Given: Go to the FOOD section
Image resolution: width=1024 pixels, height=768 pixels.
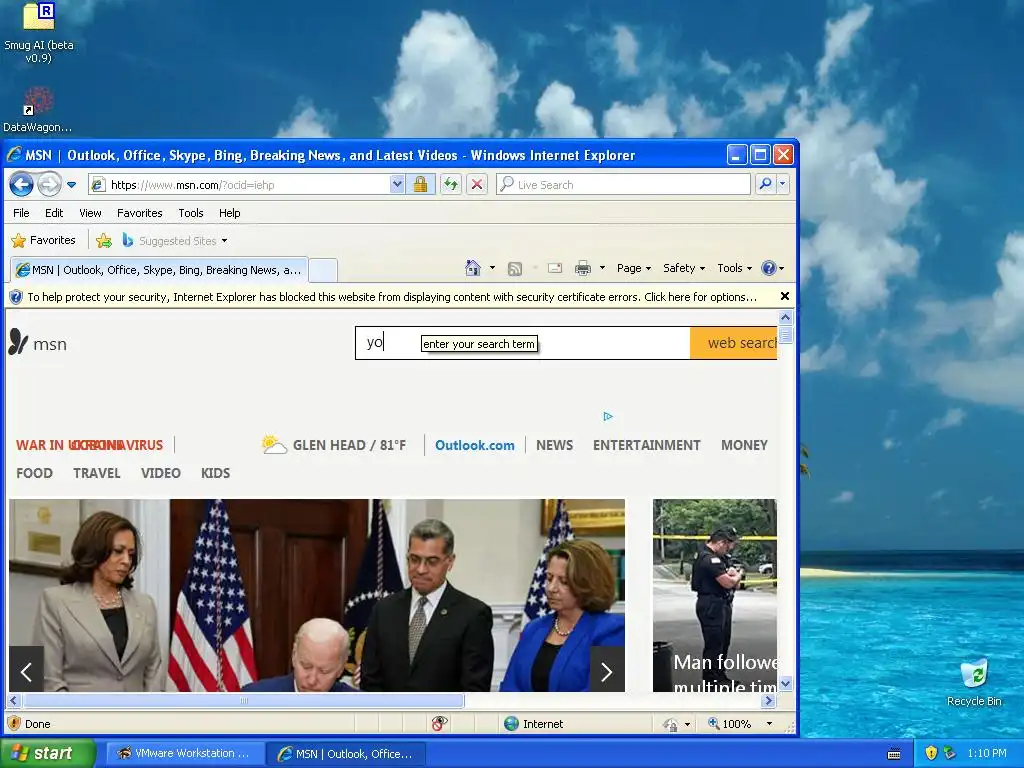Looking at the screenshot, I should tap(35, 473).
